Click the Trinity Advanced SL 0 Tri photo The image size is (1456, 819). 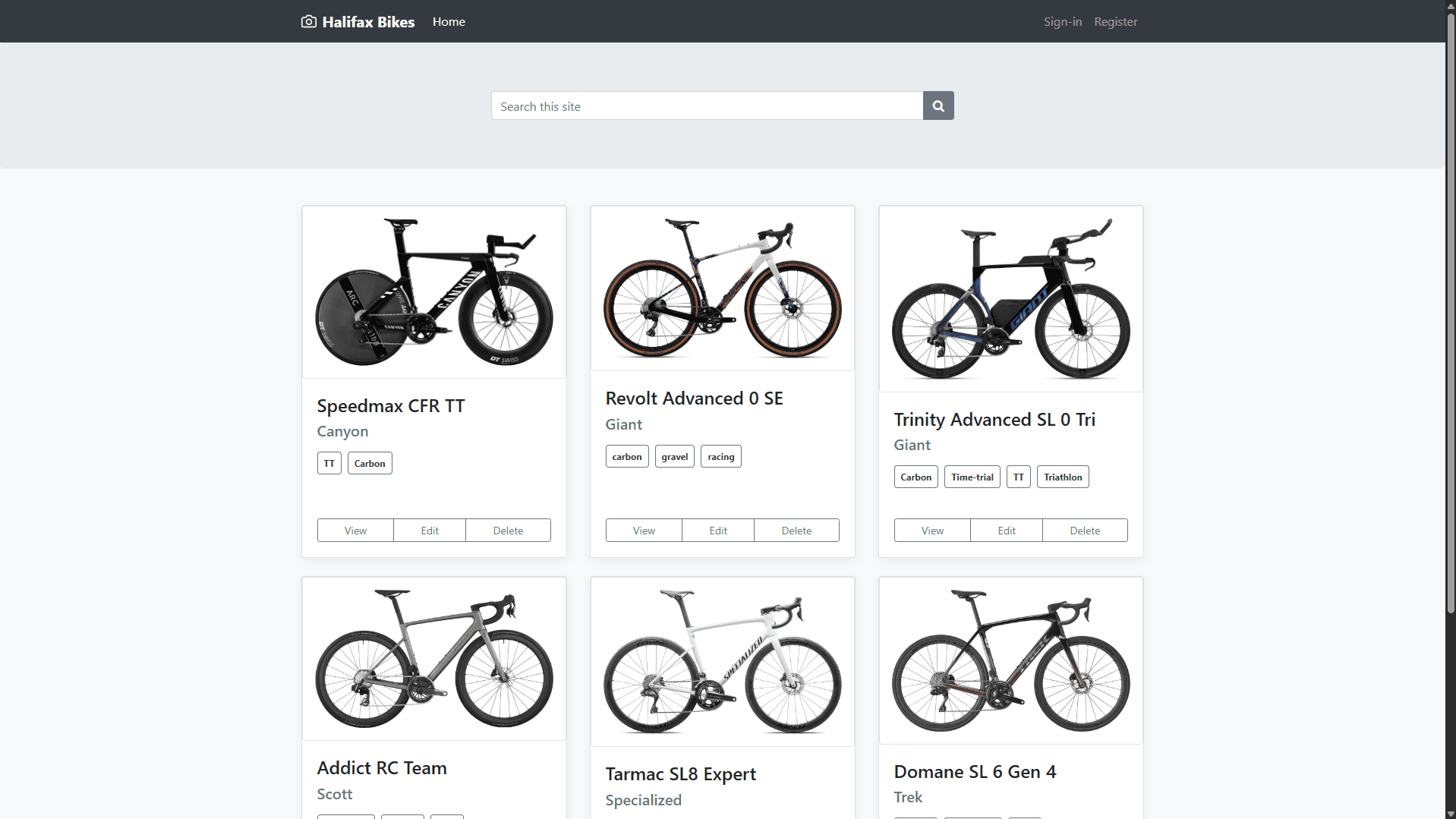pyautogui.click(x=1010, y=298)
